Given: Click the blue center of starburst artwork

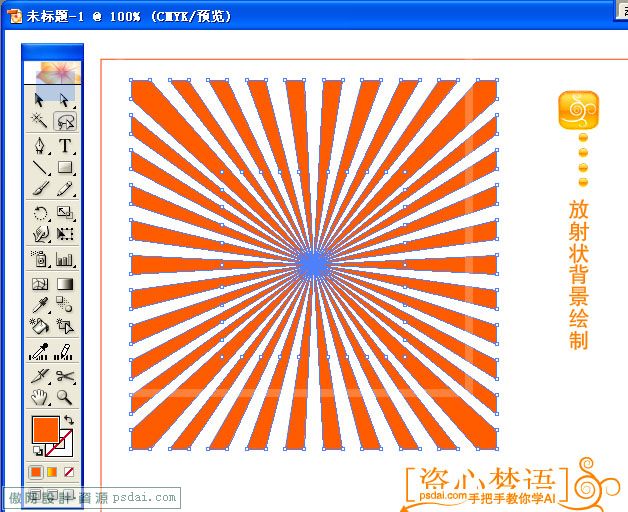Looking at the screenshot, I should point(313,263).
